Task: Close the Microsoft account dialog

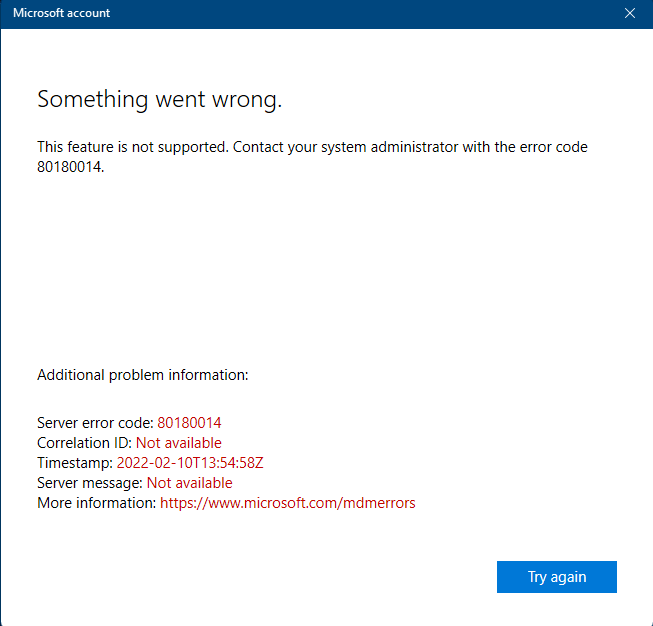Action: coord(630,13)
